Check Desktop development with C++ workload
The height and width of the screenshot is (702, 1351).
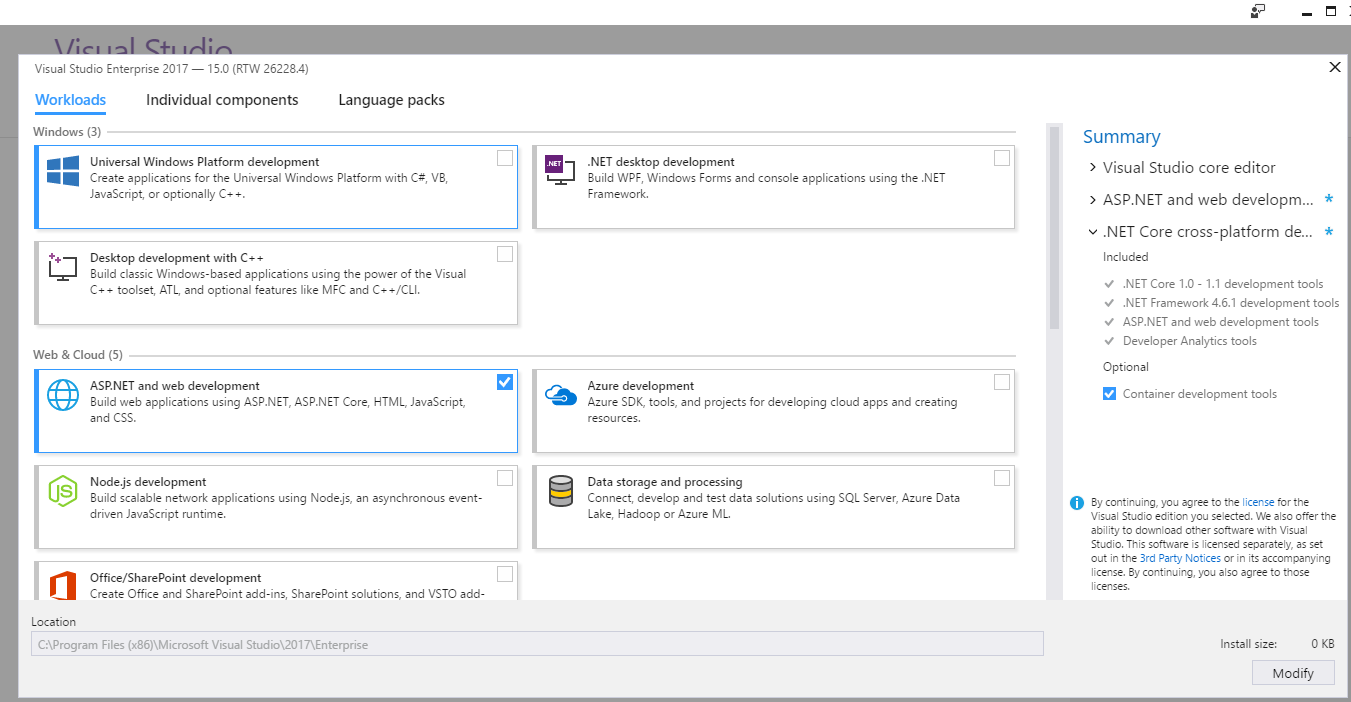point(505,254)
